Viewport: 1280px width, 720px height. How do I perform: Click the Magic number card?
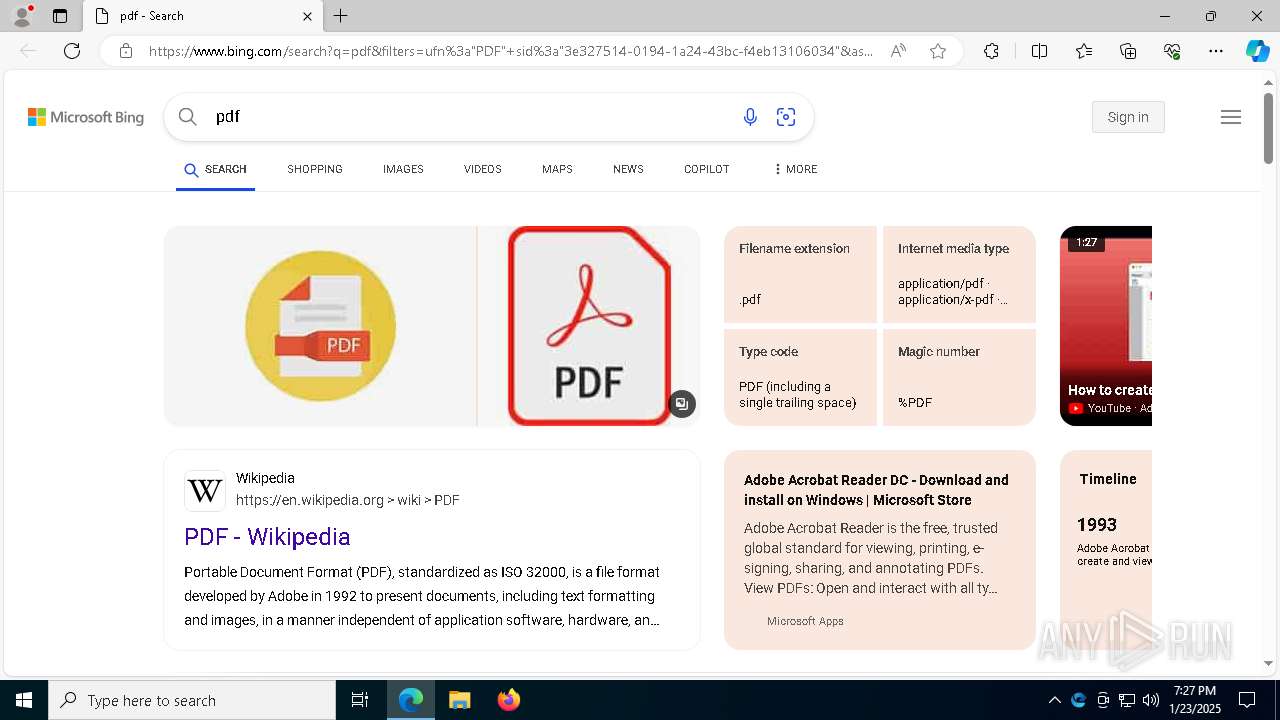tap(959, 378)
